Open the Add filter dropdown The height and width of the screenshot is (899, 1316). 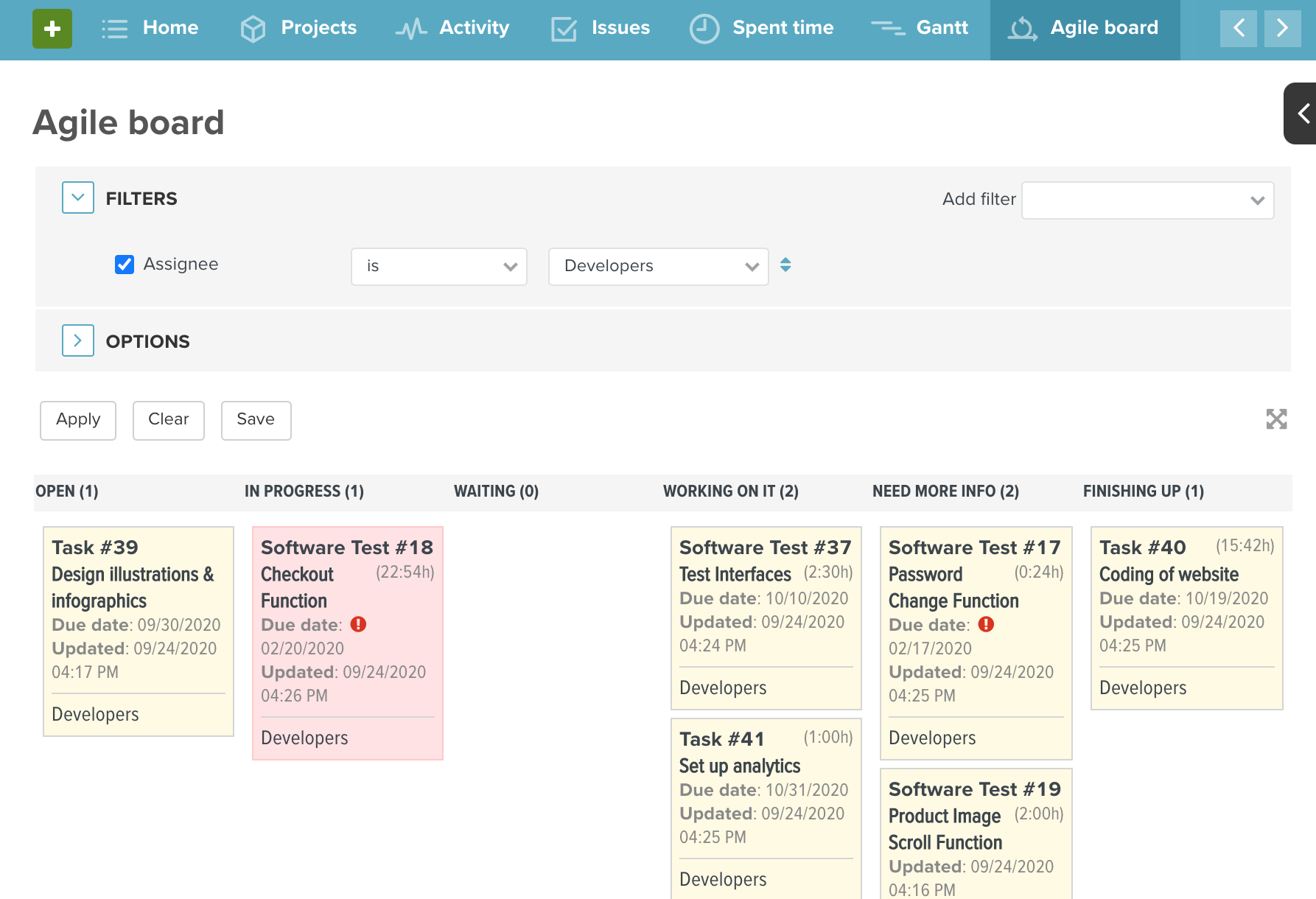(1147, 200)
